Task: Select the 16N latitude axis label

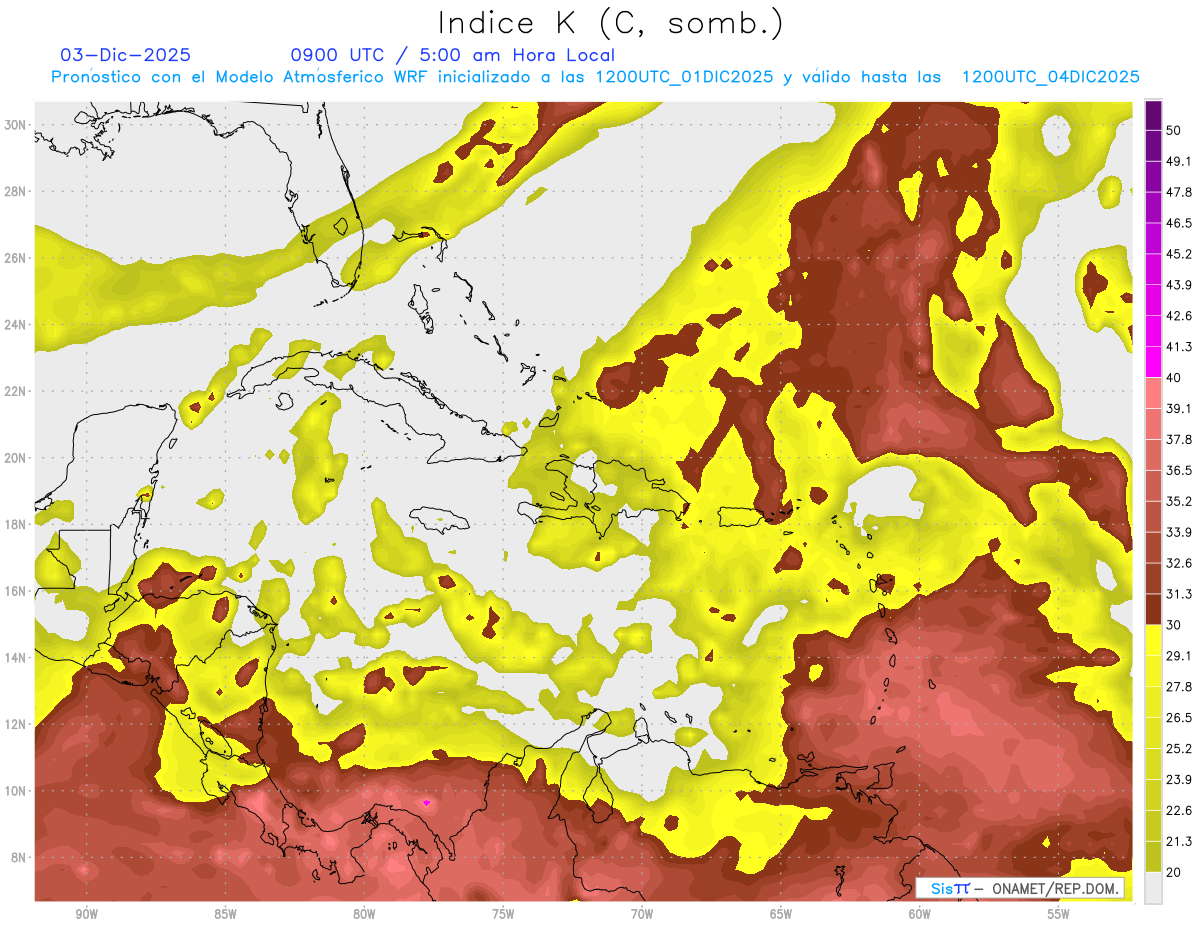Action: (x=15, y=591)
